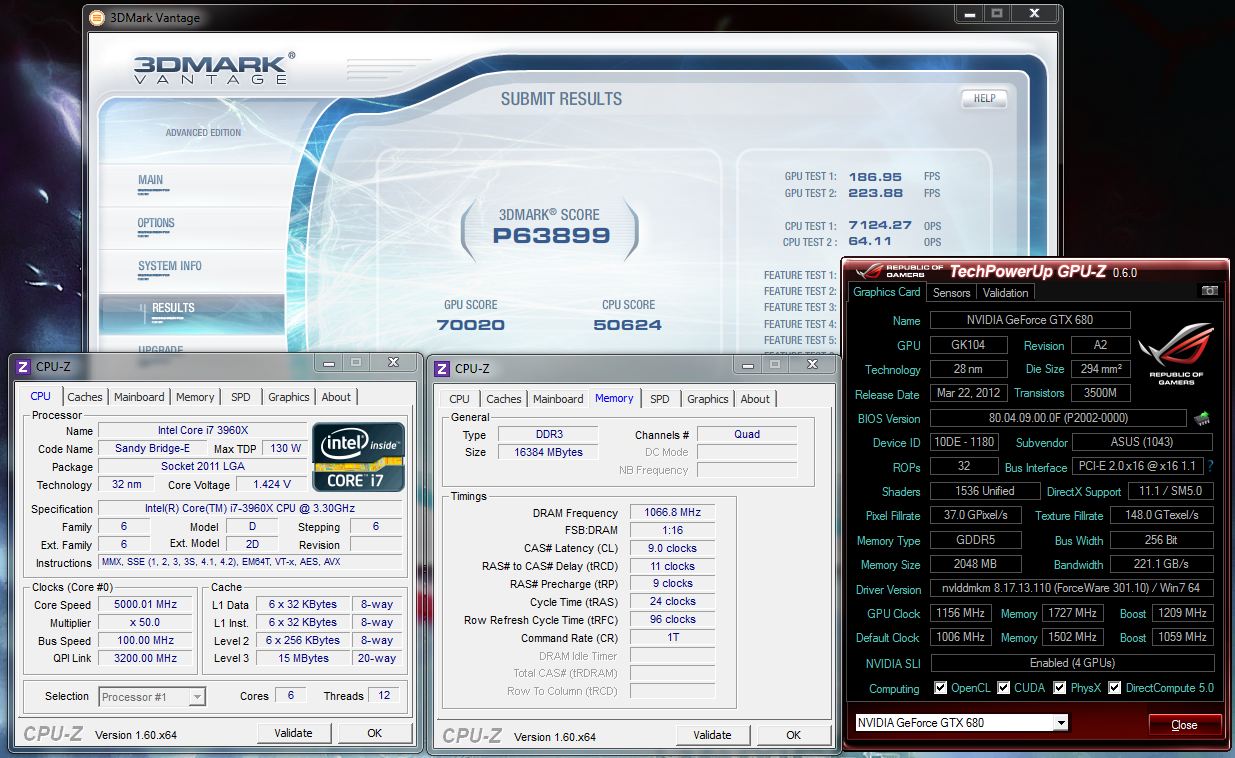This screenshot has height=758, width=1235.
Task: Click the CPU score 50624
Action: coord(627,325)
